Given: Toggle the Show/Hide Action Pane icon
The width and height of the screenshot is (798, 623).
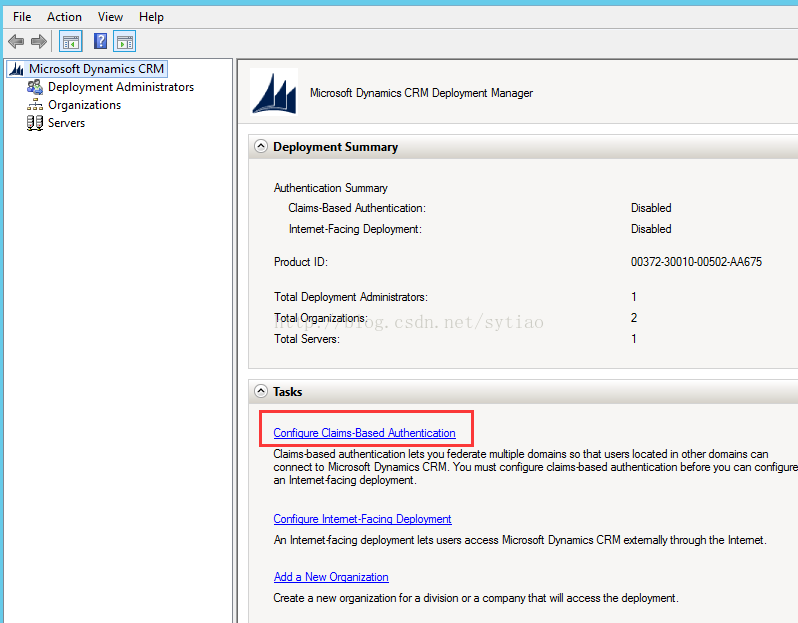Looking at the screenshot, I should click(x=125, y=42).
